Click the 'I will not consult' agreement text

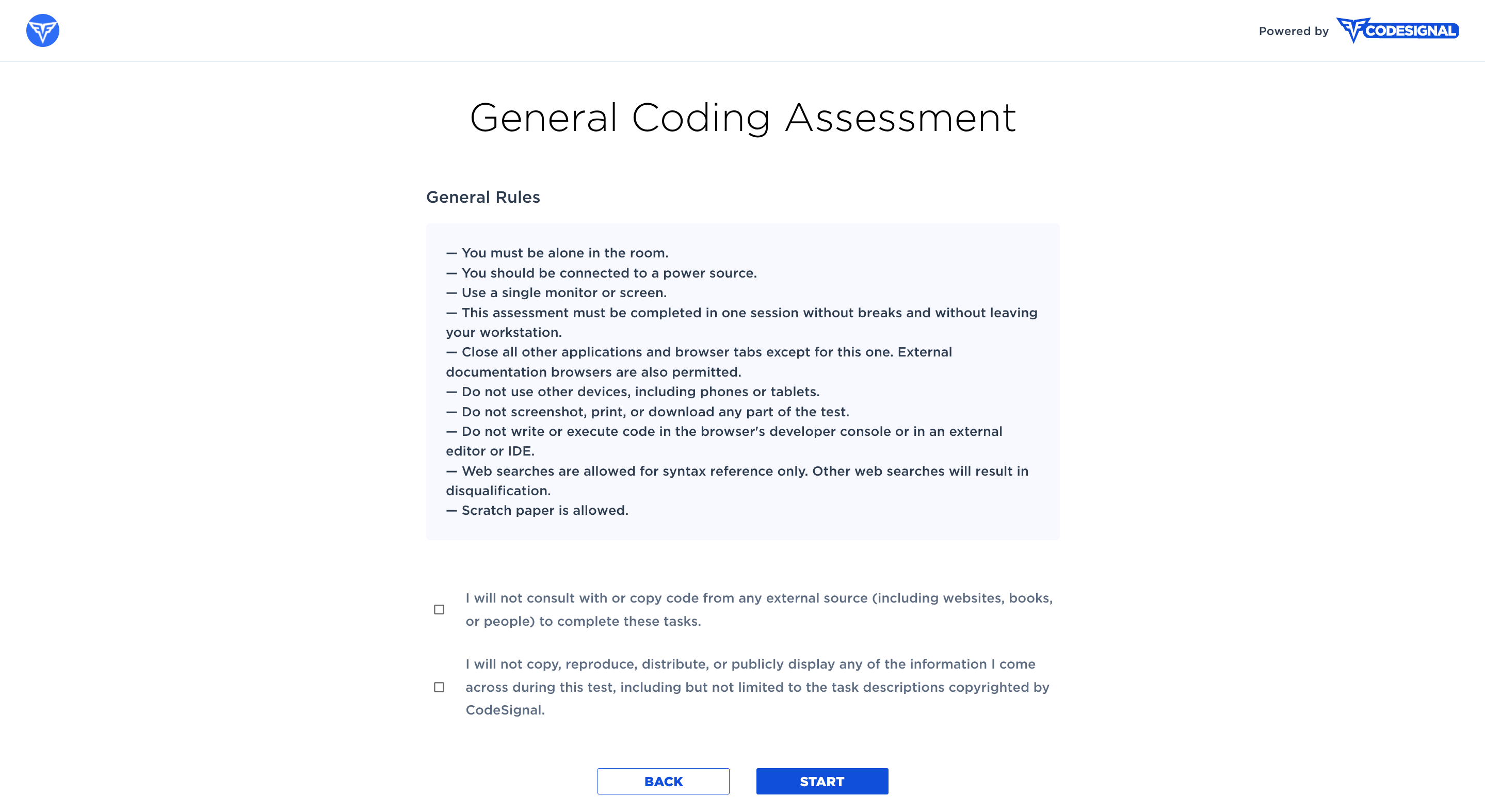[x=758, y=610]
